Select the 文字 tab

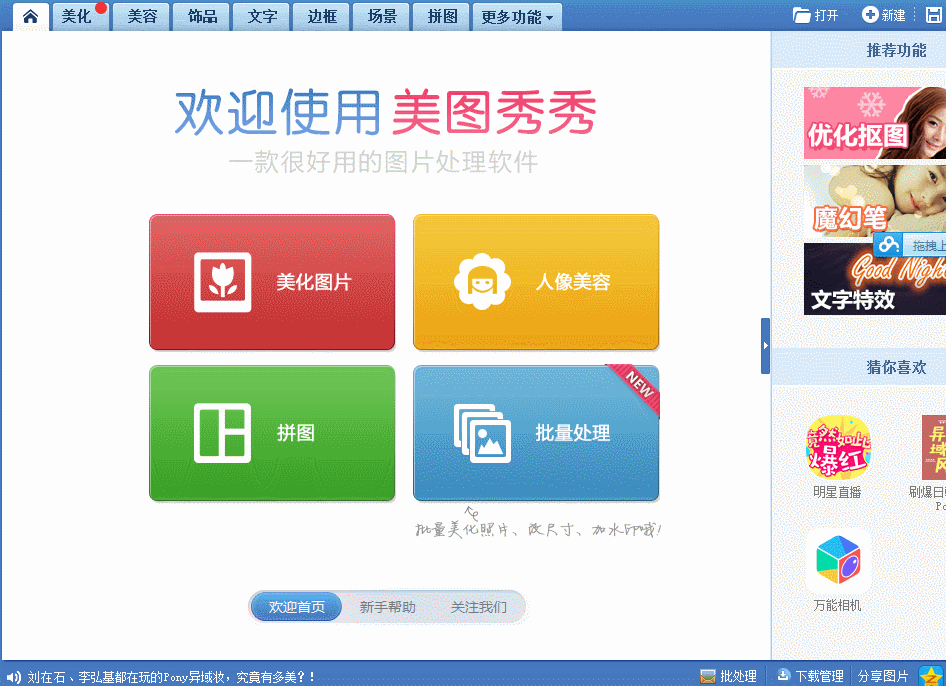(262, 16)
